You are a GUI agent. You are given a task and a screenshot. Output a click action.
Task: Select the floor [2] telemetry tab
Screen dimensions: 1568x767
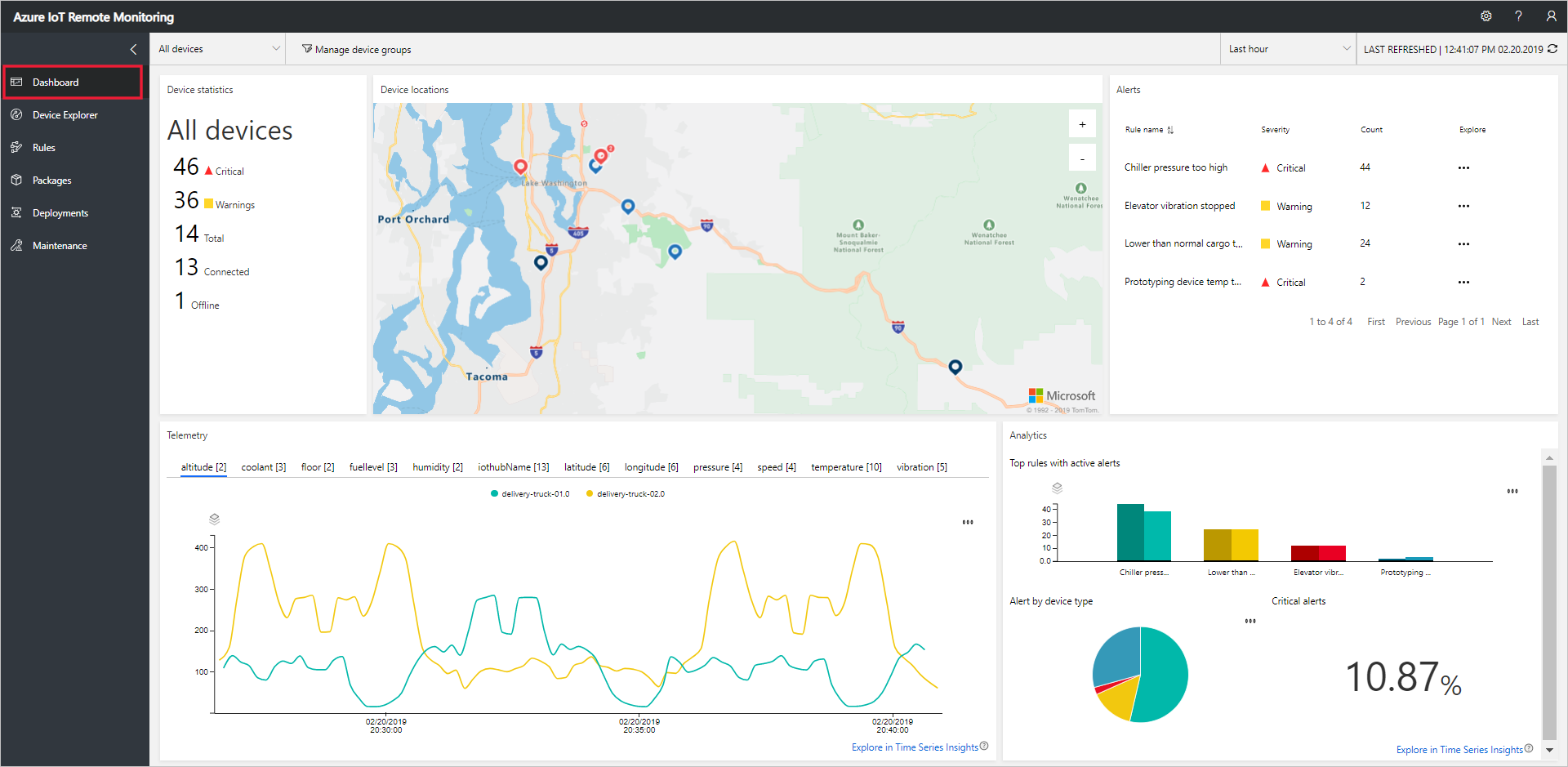[x=318, y=467]
